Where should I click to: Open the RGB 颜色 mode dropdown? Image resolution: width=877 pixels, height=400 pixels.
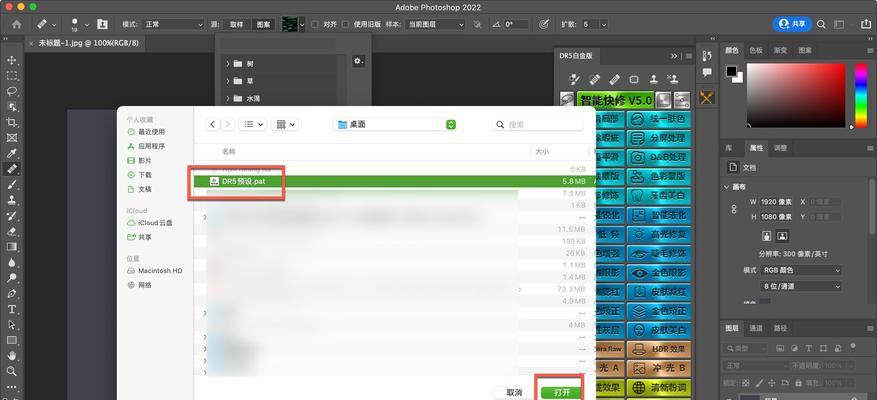800,270
